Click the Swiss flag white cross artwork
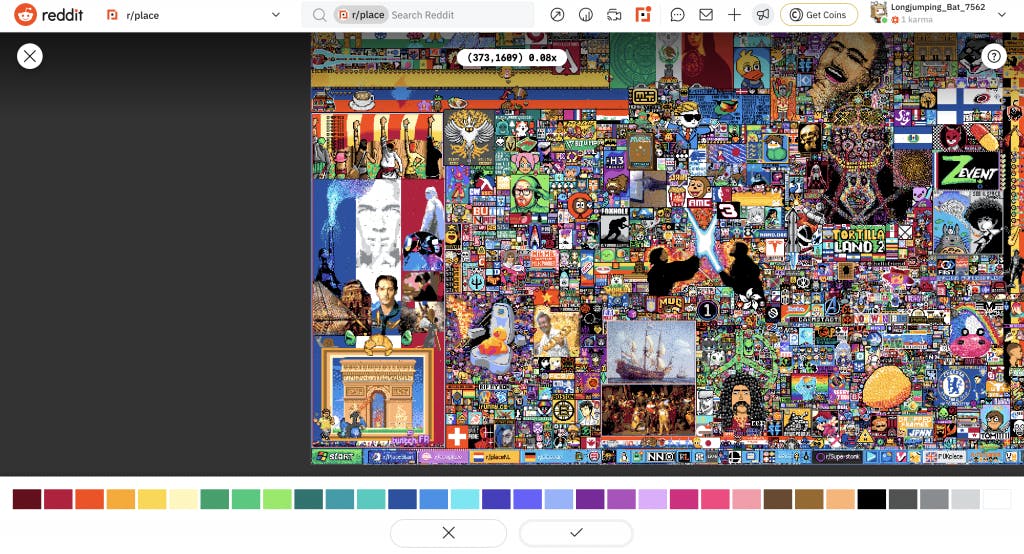This screenshot has height=554, width=1024. 458,436
